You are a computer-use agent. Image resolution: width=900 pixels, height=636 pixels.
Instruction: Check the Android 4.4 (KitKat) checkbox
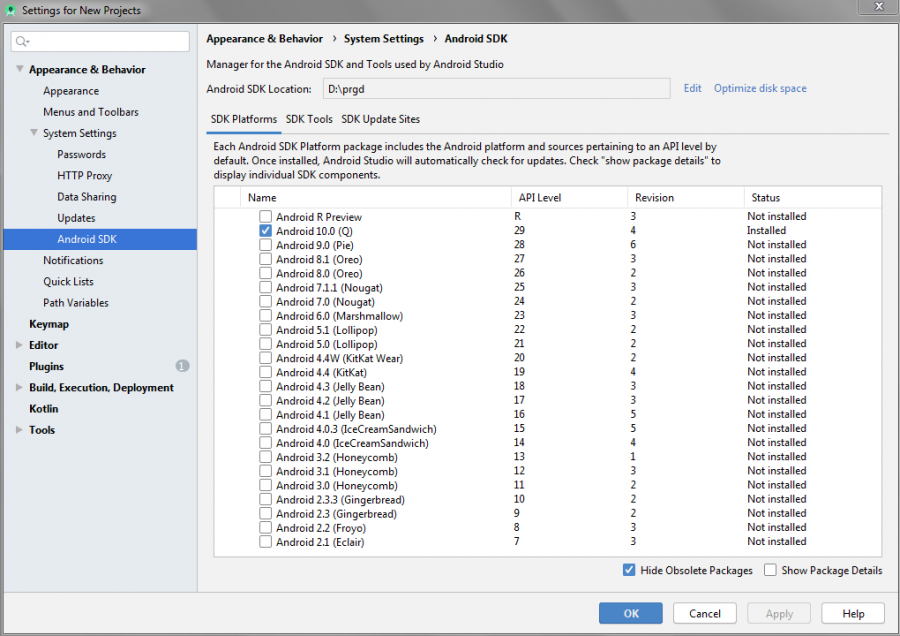coord(265,372)
